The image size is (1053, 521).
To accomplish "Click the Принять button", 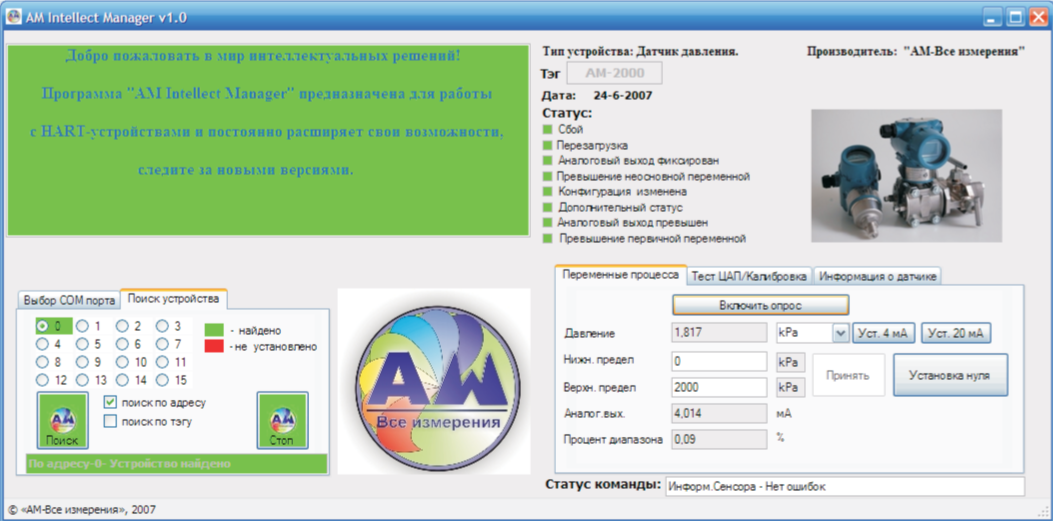I will click(849, 375).
